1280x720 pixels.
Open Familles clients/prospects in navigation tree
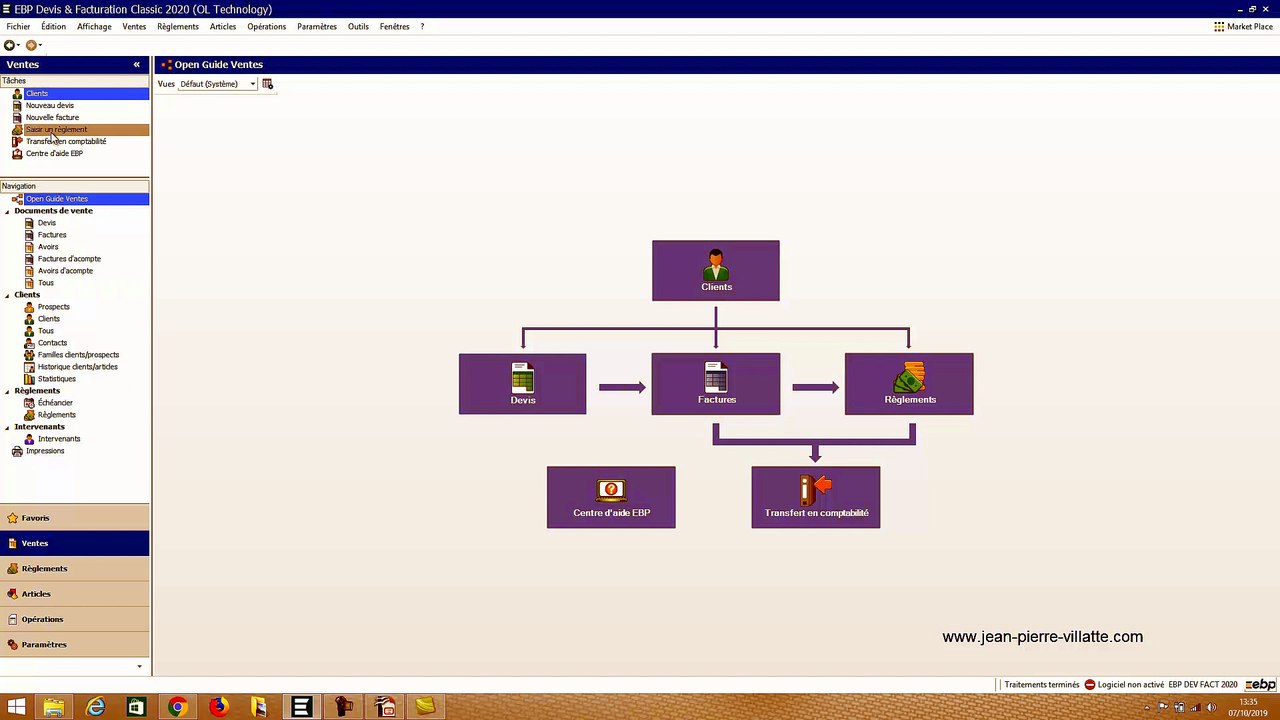[x=78, y=355]
